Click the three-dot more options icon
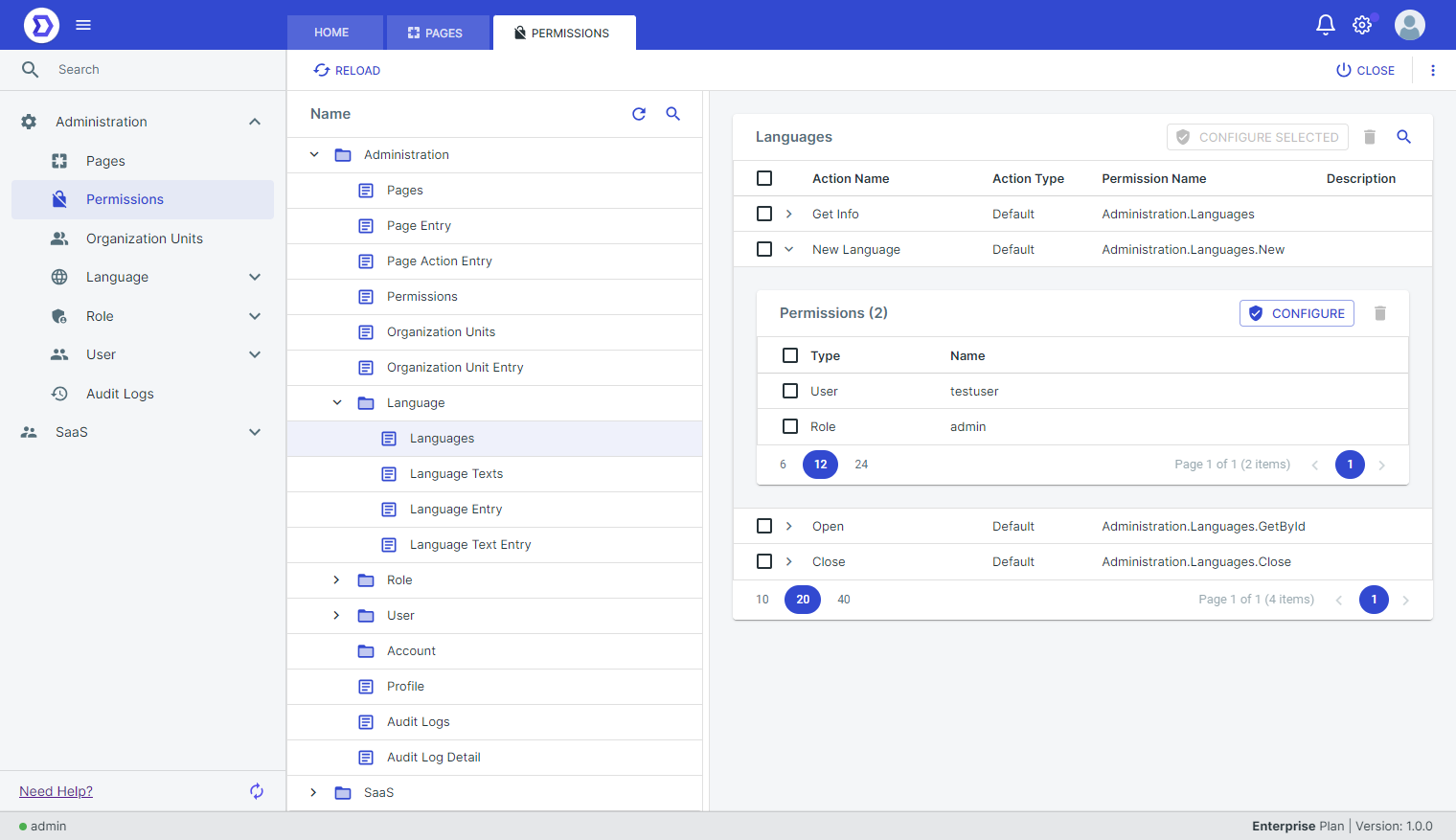The width and height of the screenshot is (1456, 840). [1433, 70]
